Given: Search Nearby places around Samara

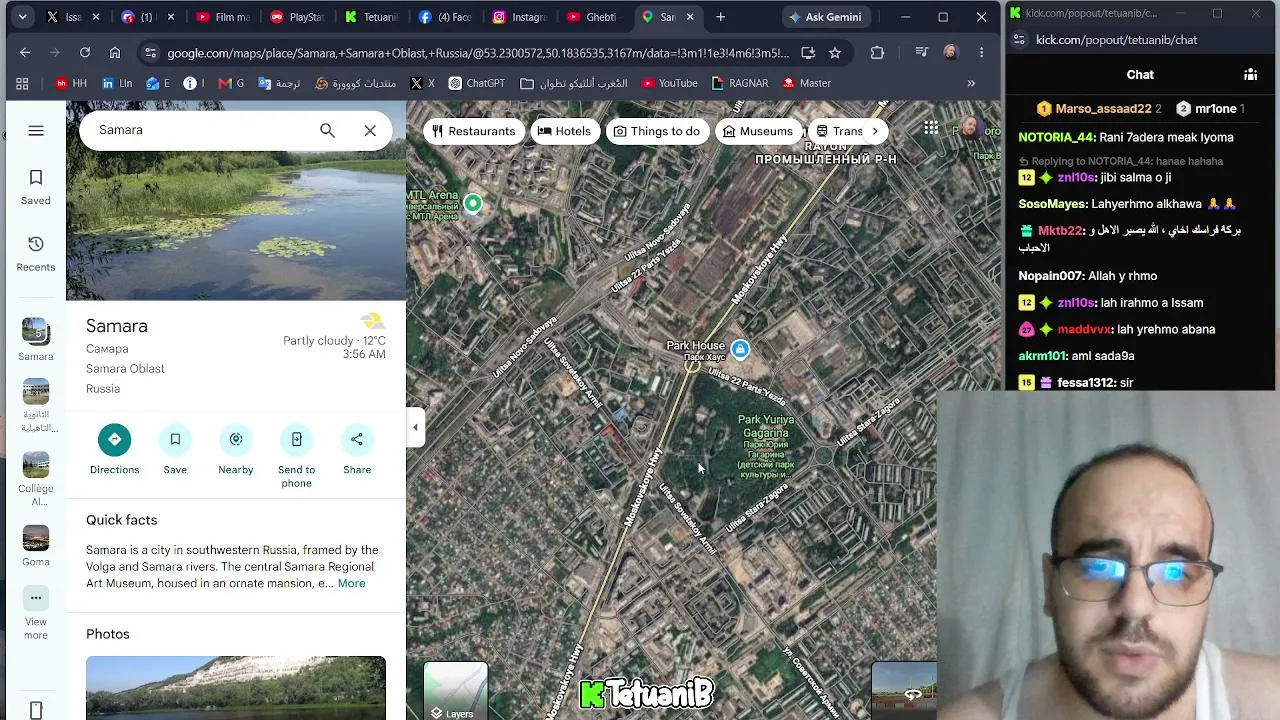Looking at the screenshot, I should (x=236, y=451).
